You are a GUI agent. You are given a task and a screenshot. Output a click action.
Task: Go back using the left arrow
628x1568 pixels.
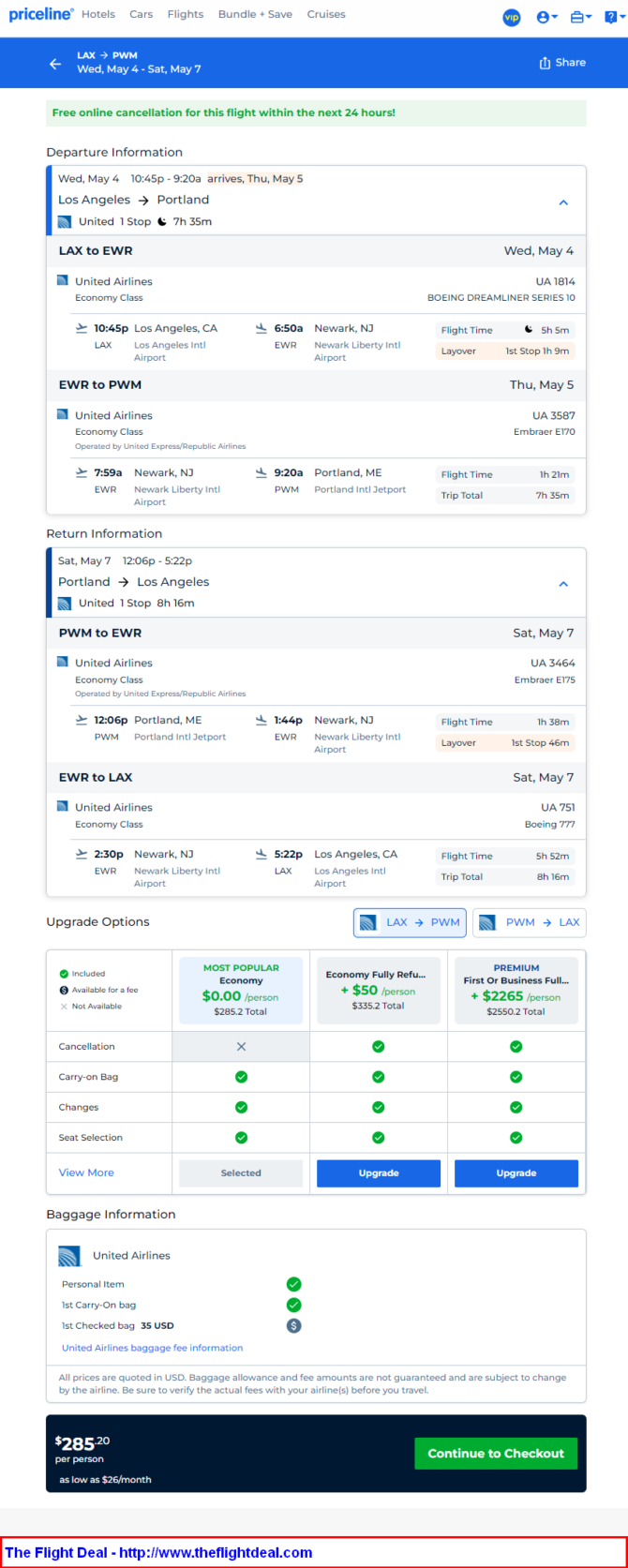[x=55, y=64]
